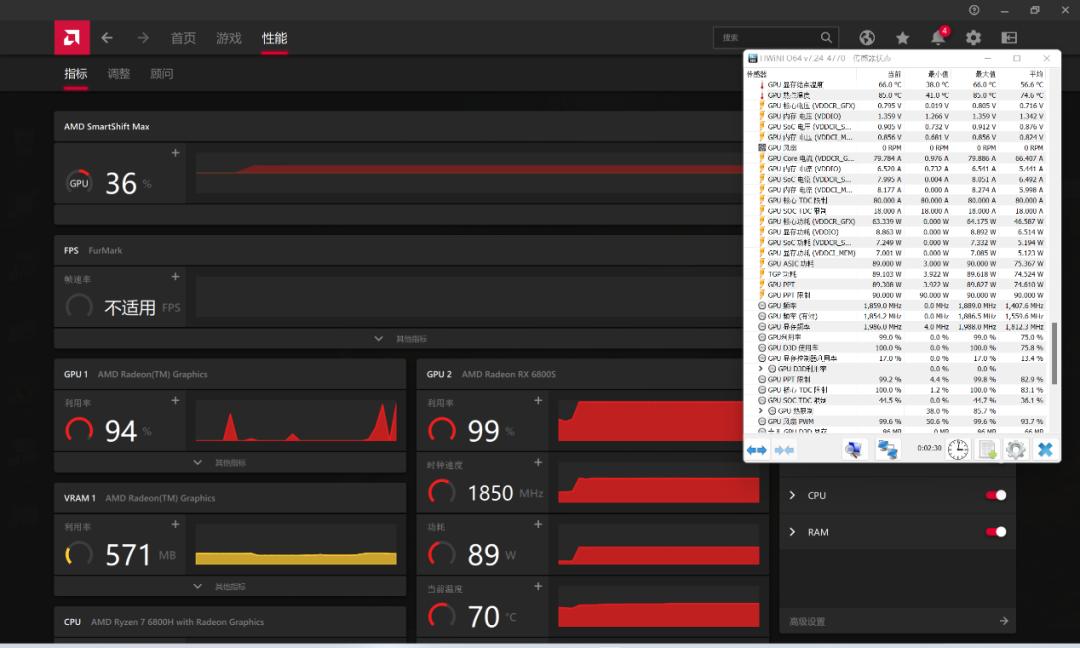Open AMD Software settings gear
This screenshot has width=1080, height=648.
[x=973, y=37]
